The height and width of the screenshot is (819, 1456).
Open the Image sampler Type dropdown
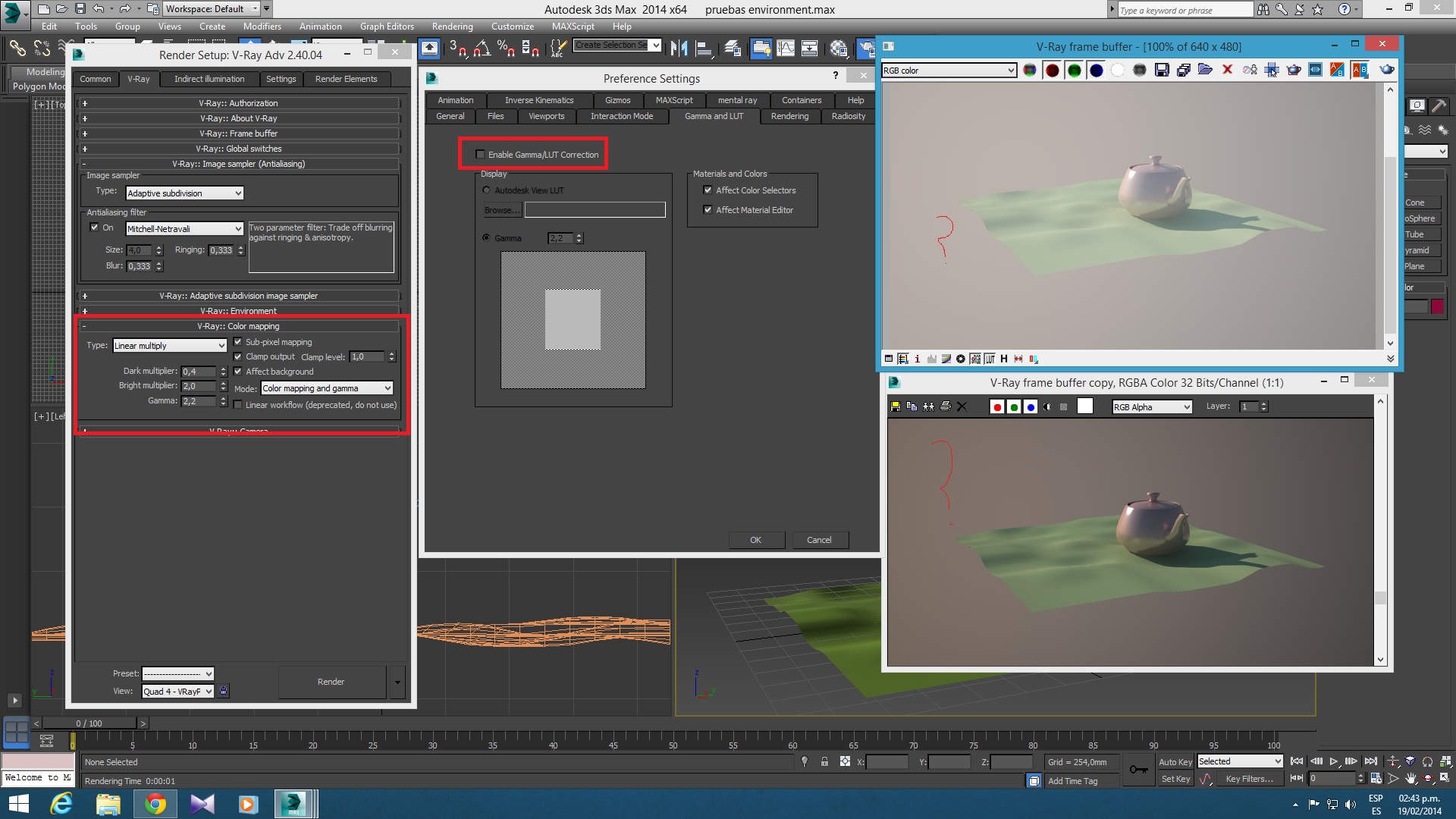pyautogui.click(x=184, y=193)
